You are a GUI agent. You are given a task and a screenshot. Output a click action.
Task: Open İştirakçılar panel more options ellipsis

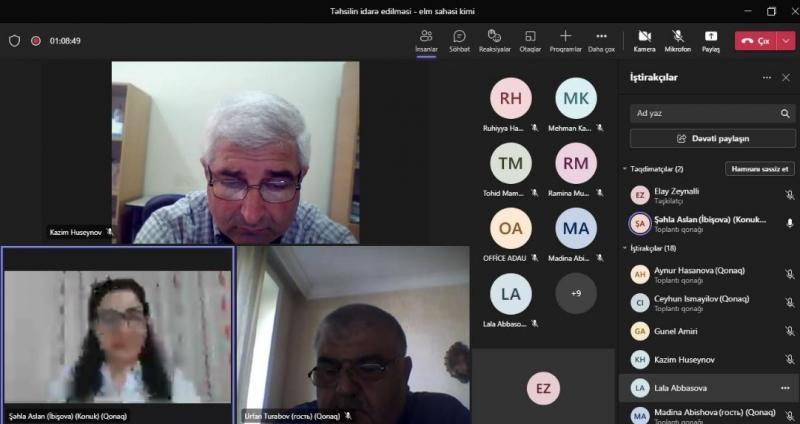point(767,78)
